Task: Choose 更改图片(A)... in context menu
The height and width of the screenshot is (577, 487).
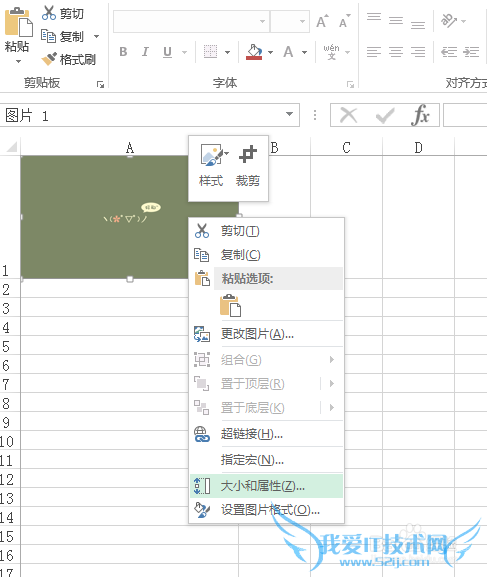Action: pos(267,334)
